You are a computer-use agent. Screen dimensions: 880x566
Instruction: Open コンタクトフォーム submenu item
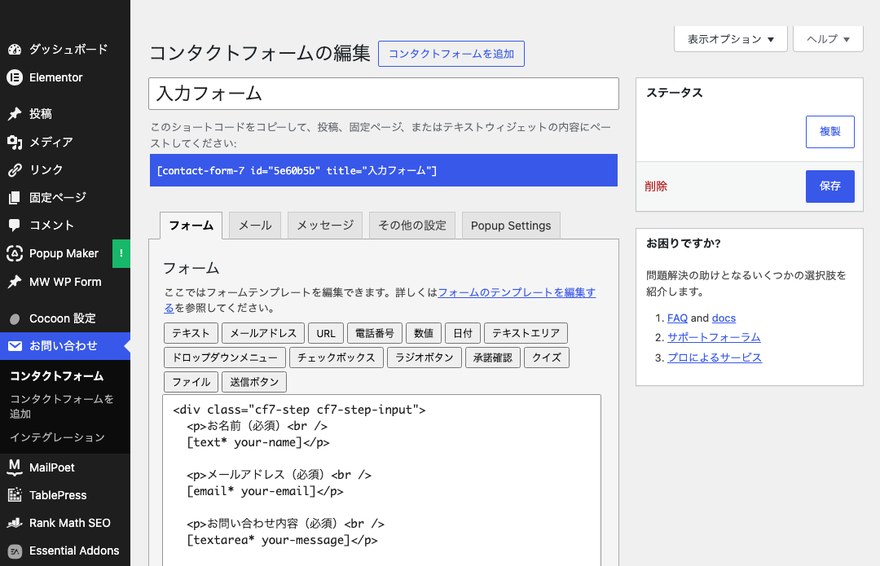(57, 376)
